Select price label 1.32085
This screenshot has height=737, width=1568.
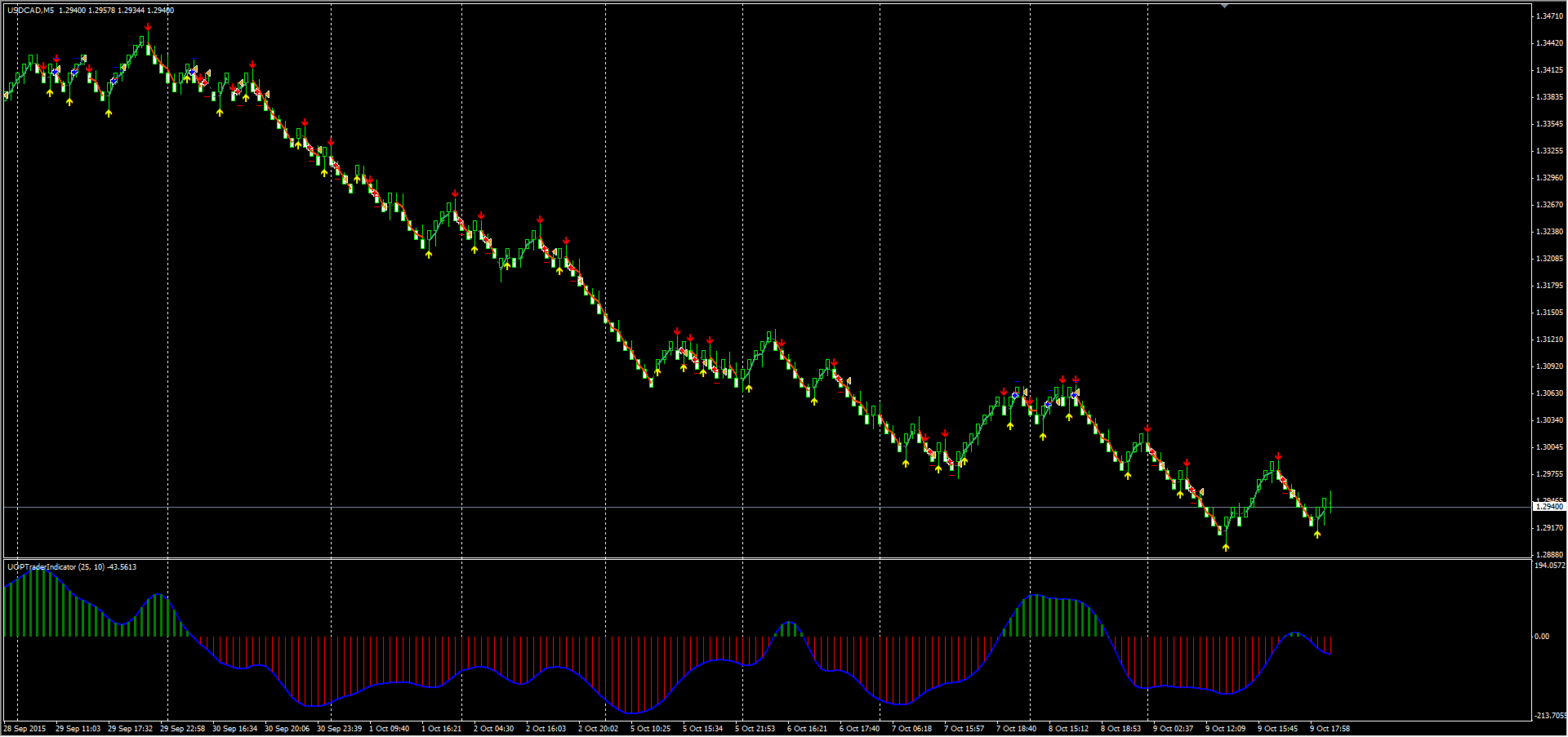click(1549, 259)
